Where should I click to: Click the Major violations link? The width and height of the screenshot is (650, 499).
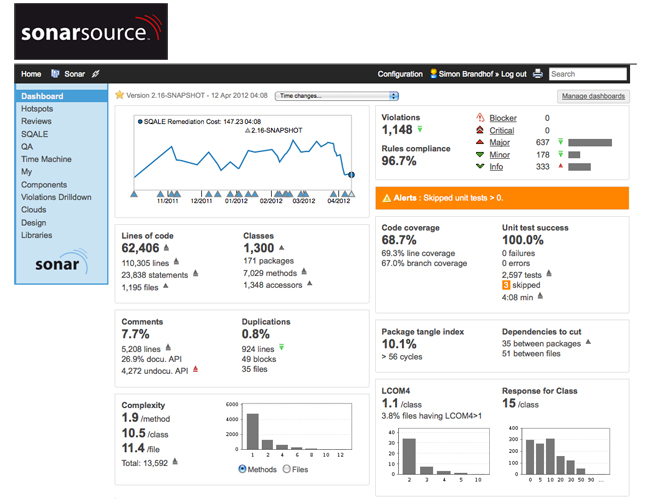point(500,143)
